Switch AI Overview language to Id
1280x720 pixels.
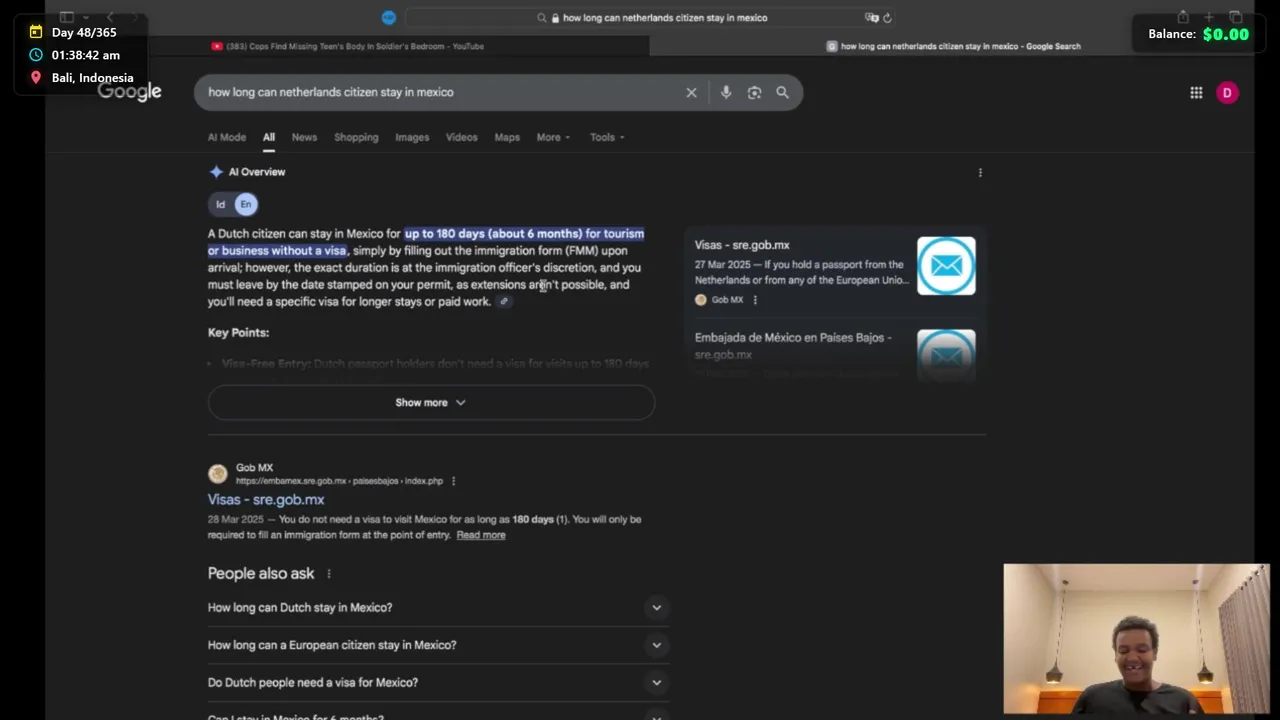pyautogui.click(x=221, y=204)
